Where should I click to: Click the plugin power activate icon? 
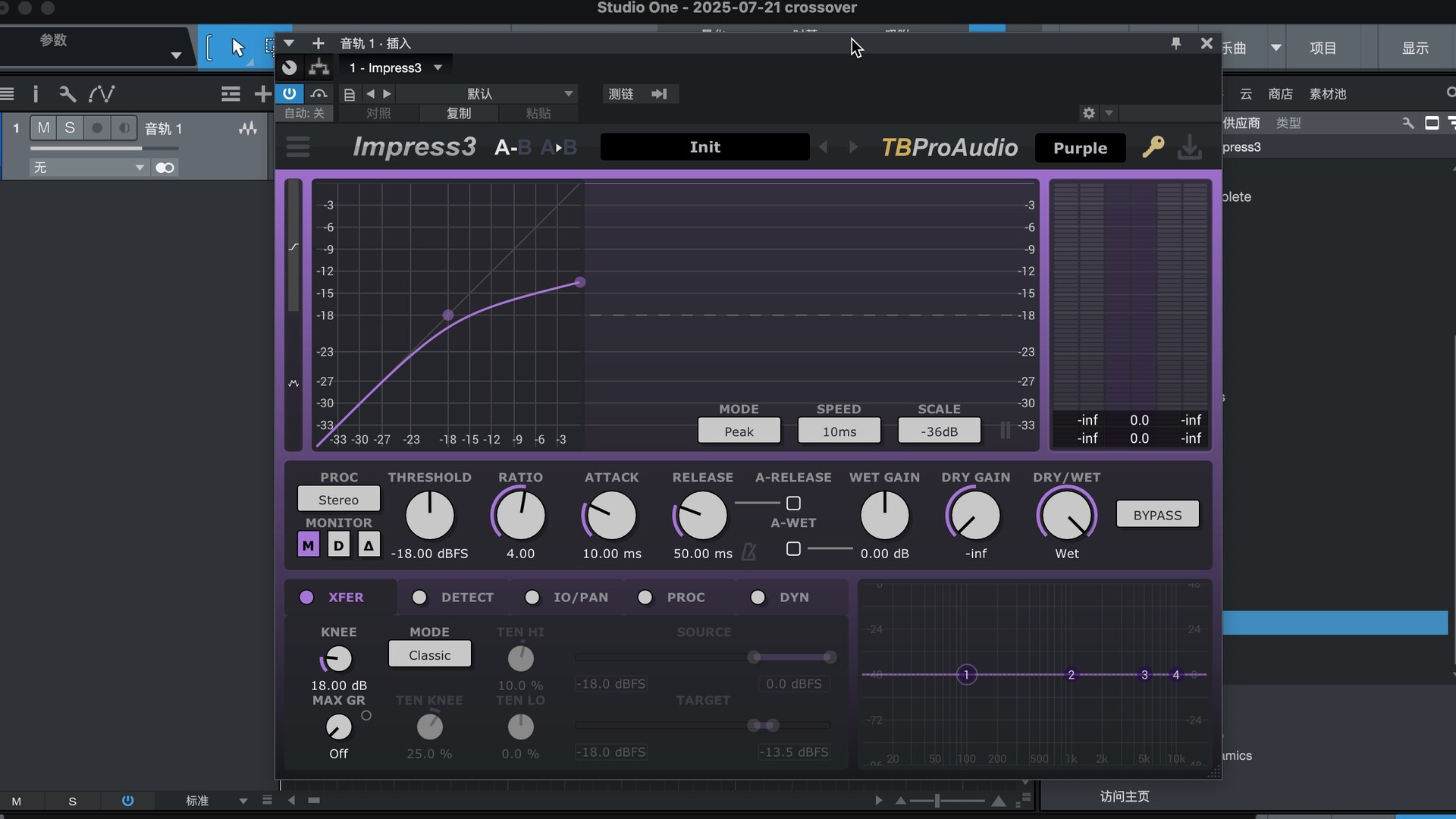[x=290, y=93]
